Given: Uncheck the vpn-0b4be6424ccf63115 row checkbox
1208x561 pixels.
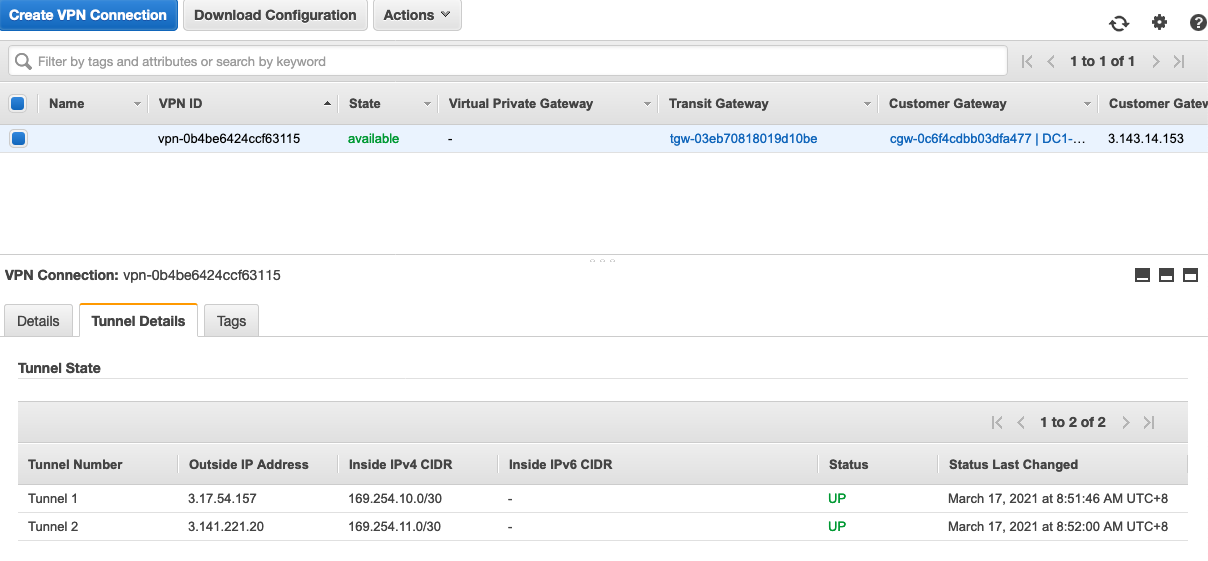Looking at the screenshot, I should 18,139.
